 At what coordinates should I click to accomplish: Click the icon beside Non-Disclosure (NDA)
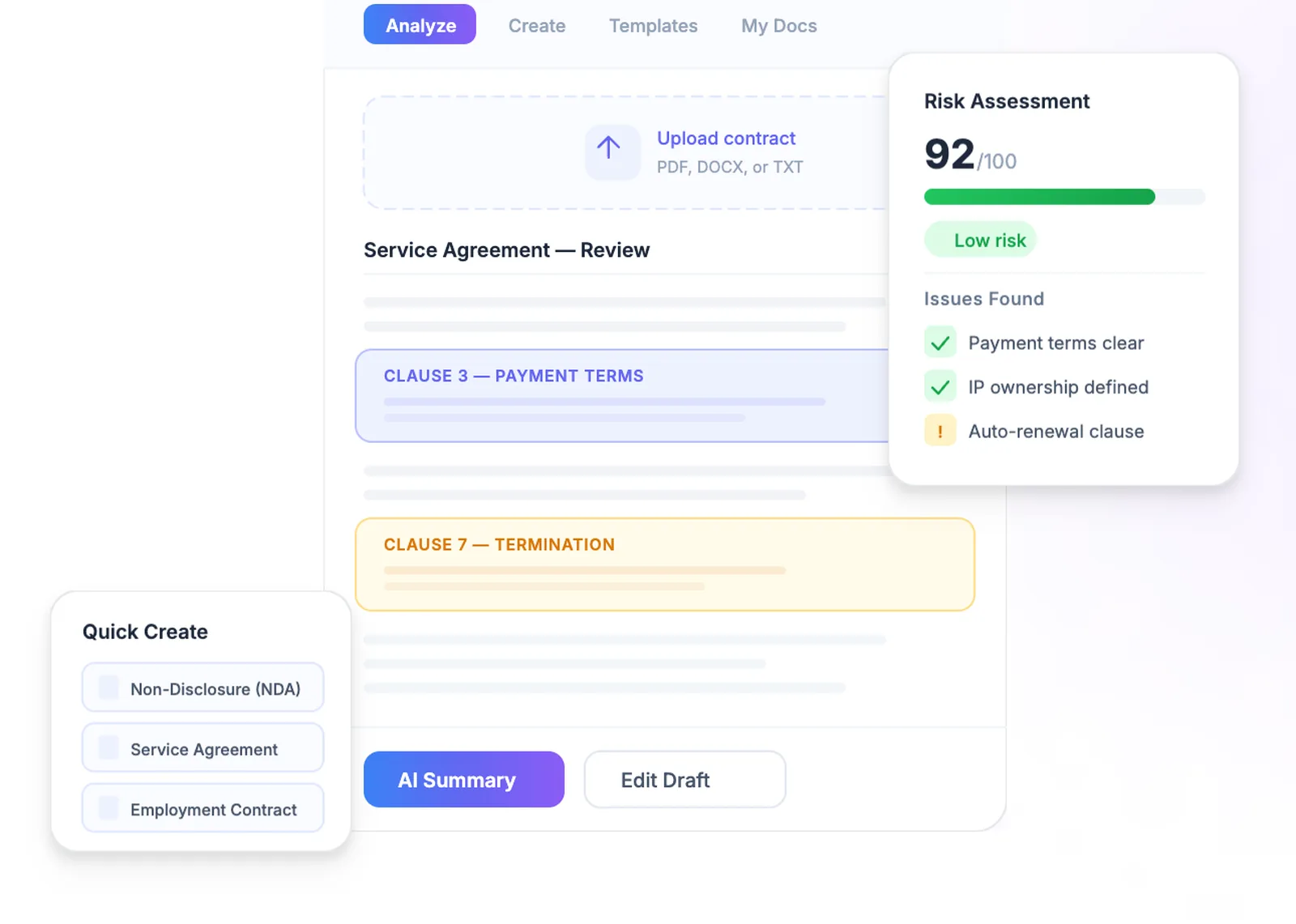pyautogui.click(x=109, y=688)
